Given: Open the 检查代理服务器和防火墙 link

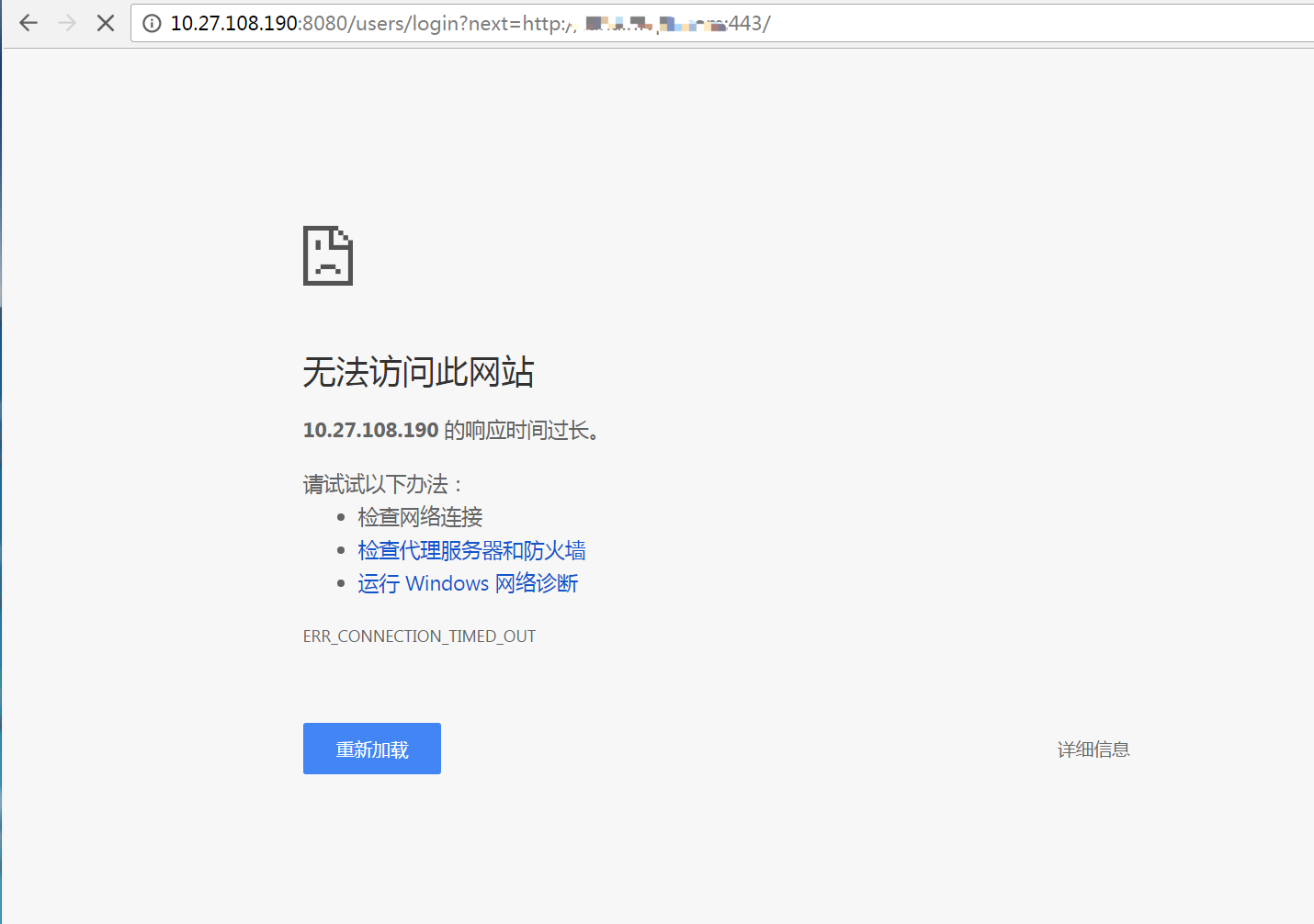Looking at the screenshot, I should [471, 550].
